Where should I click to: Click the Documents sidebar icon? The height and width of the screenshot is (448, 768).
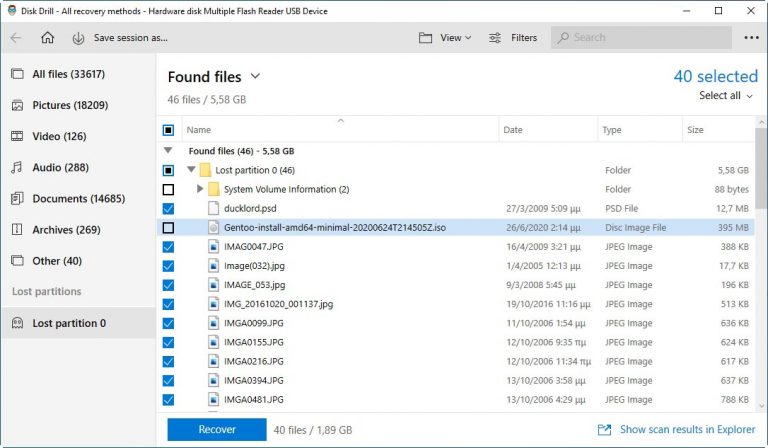click(17, 198)
